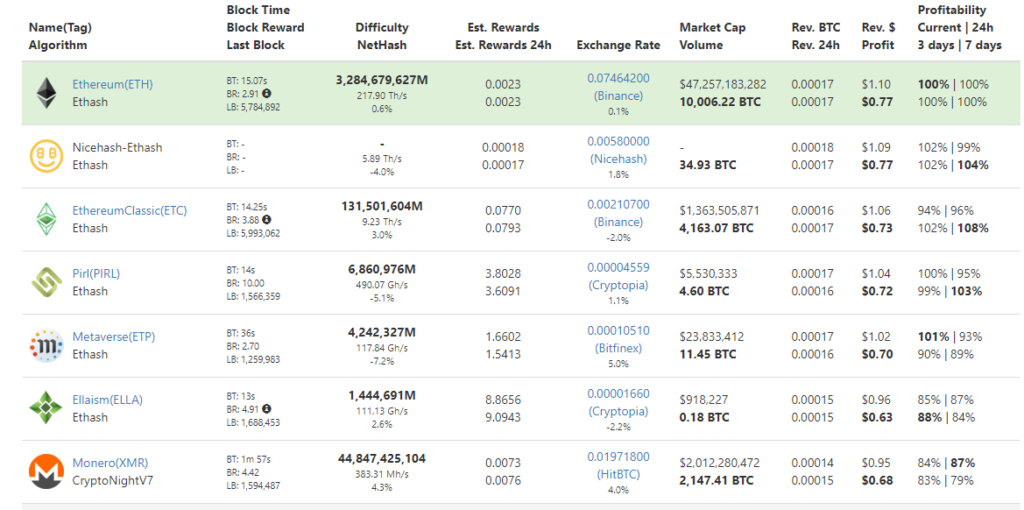Open the Monero(XMR) coin link
Image resolution: width=1024 pixels, height=510 pixels.
110,463
